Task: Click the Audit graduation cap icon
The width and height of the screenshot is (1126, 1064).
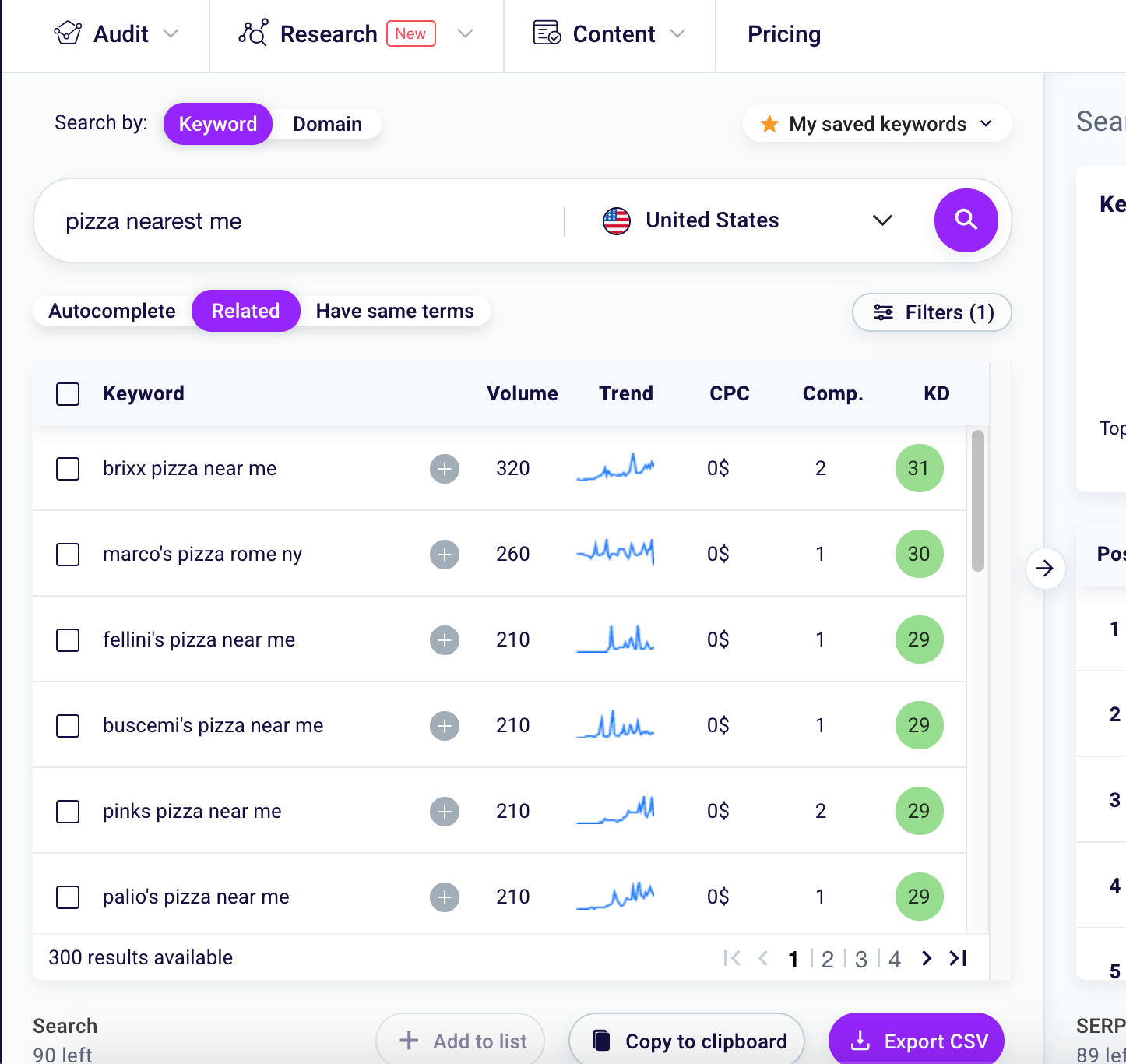Action: [68, 33]
